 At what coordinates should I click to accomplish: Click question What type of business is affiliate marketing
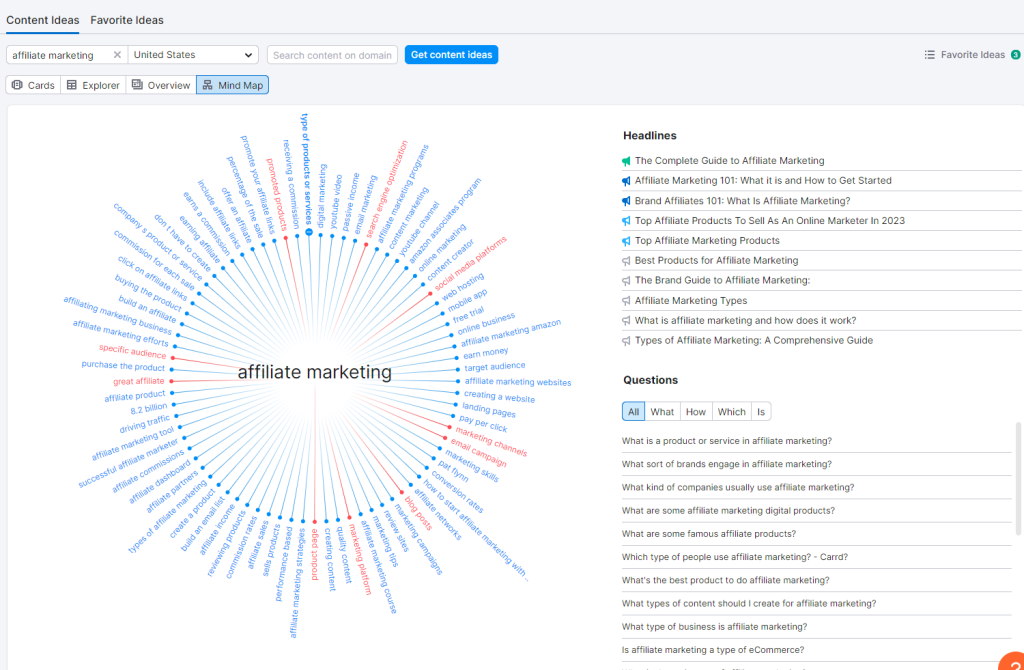click(x=714, y=627)
